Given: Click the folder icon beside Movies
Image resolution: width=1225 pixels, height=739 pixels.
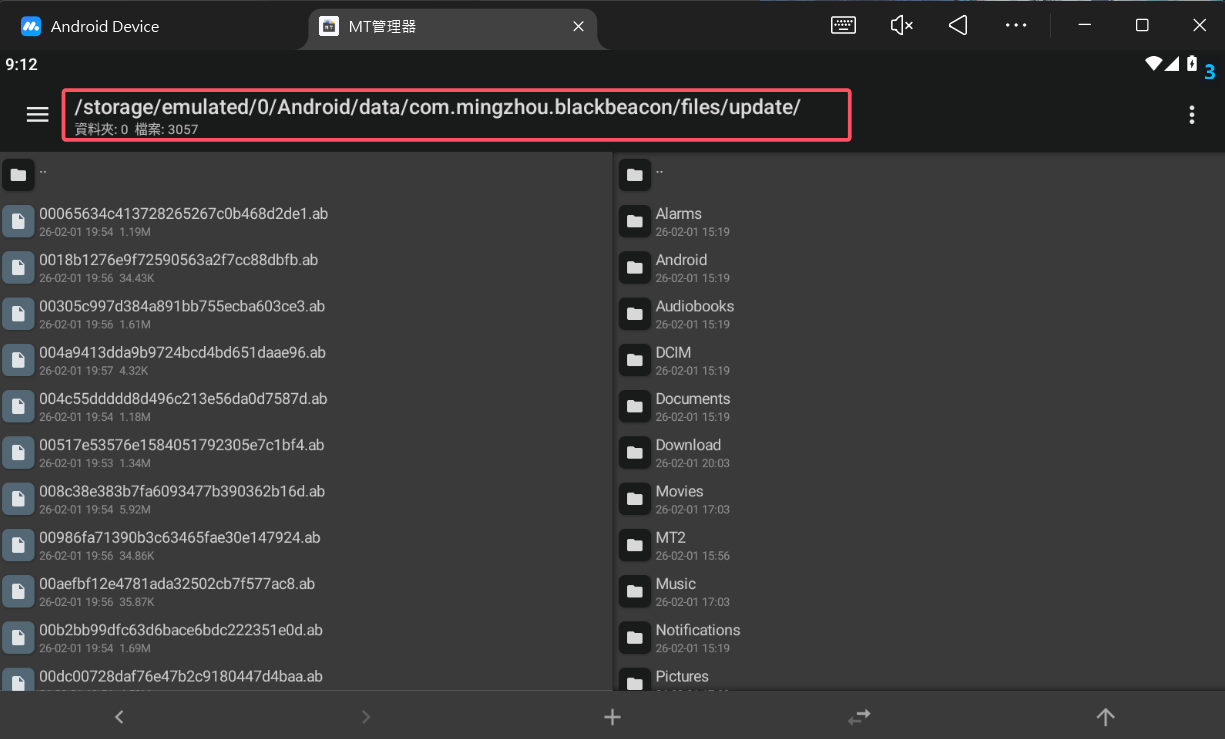Looking at the screenshot, I should (x=634, y=499).
